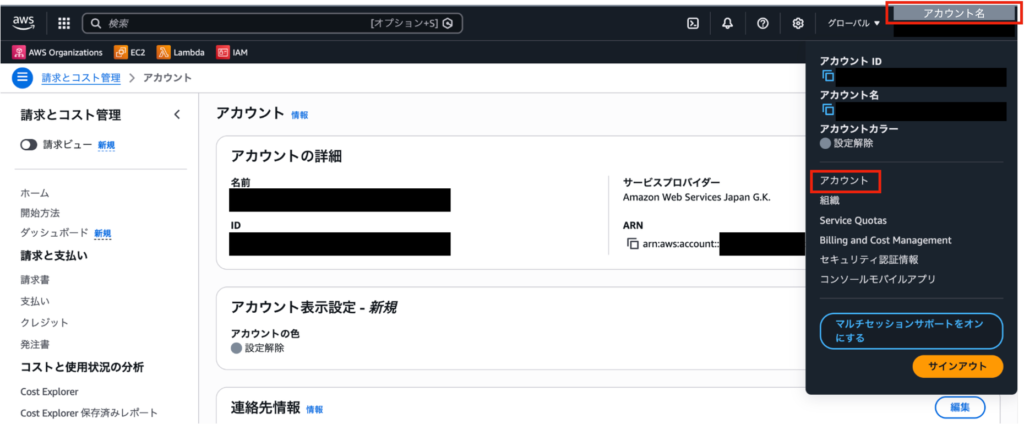Open the アカウント名 account menu
1024x424 pixels.
953,13
